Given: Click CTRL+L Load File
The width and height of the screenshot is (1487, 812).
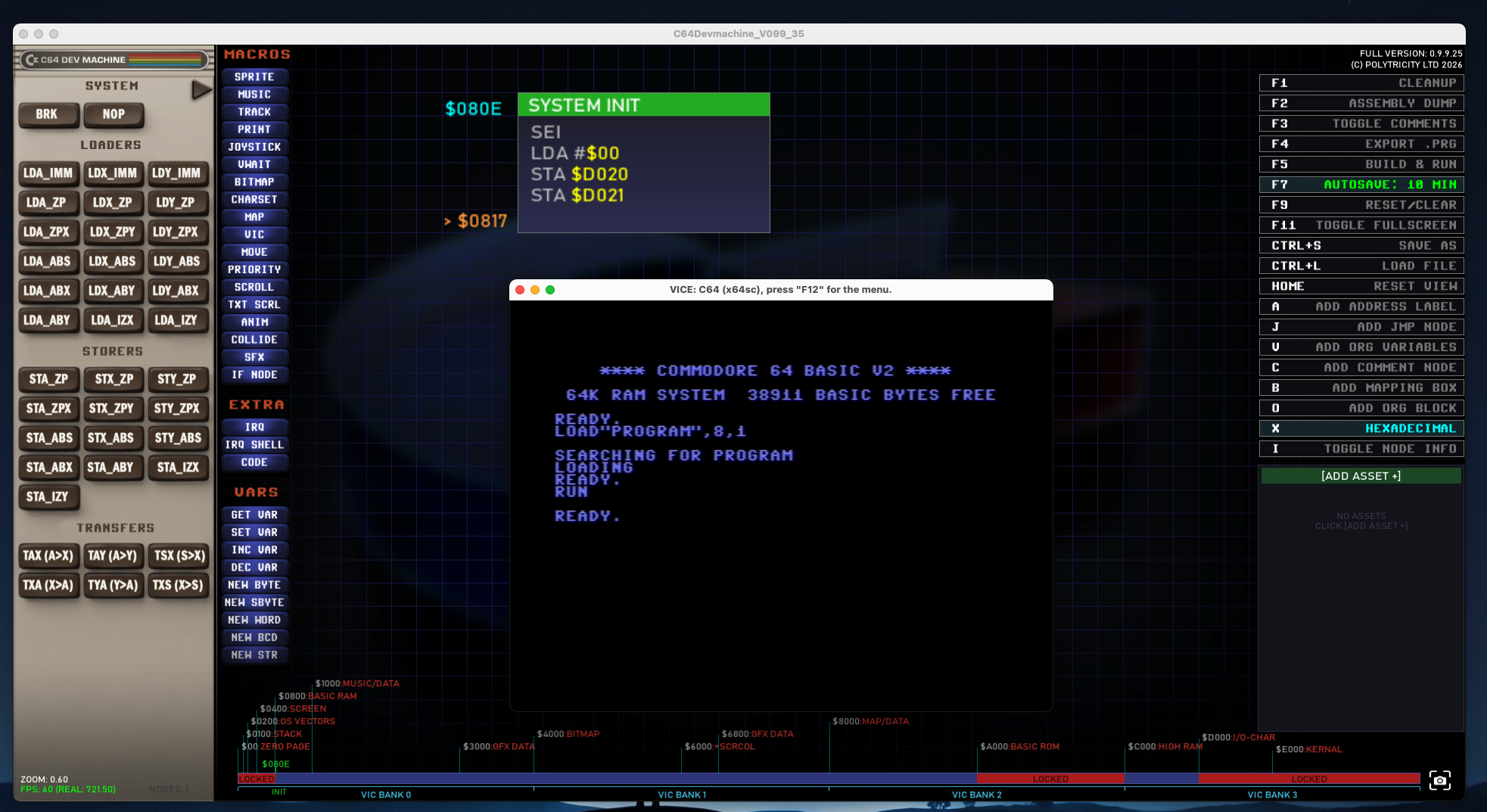Looking at the screenshot, I should pos(1361,266).
